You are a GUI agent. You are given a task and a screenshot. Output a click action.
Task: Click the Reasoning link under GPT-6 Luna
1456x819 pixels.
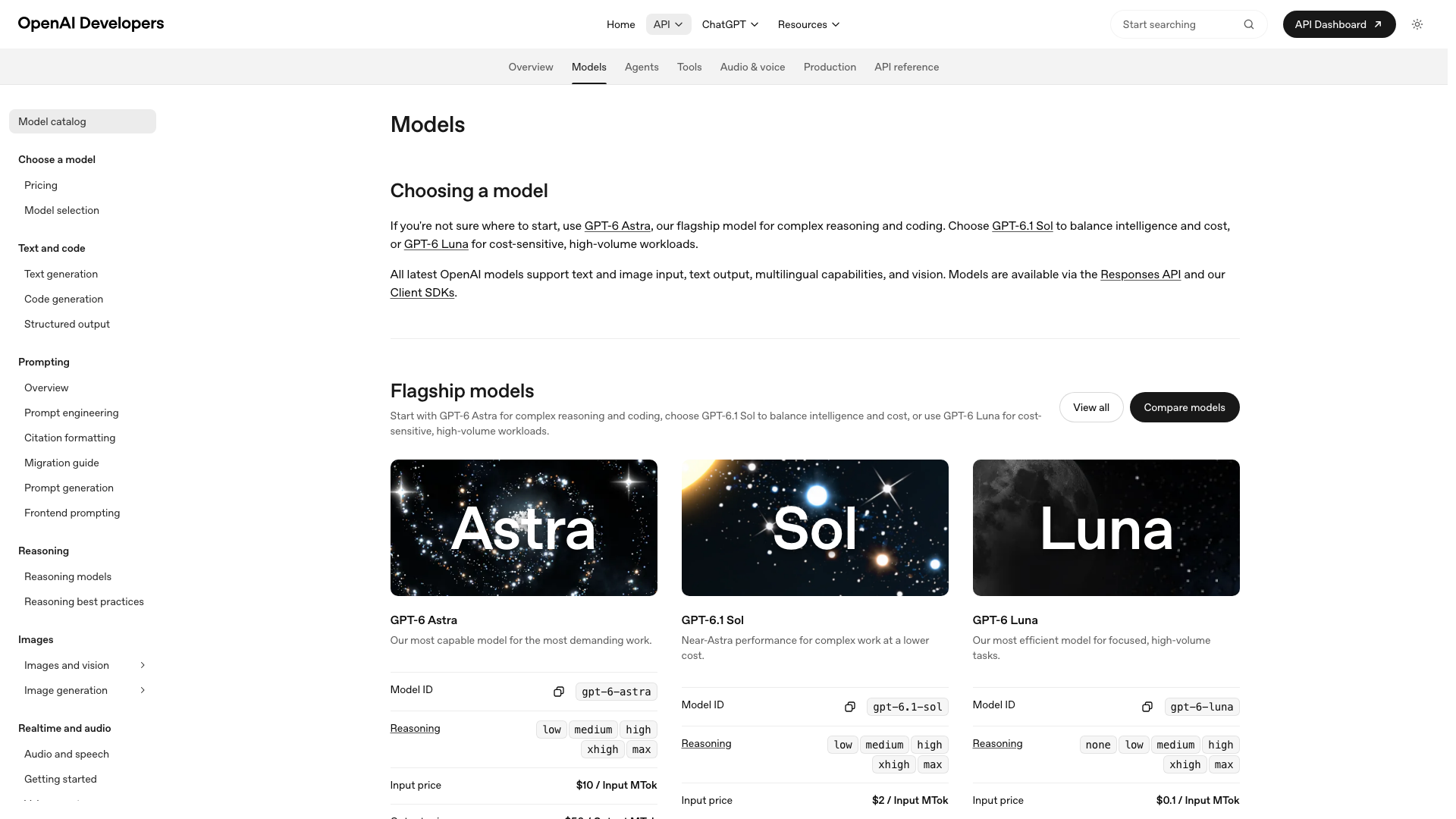(x=997, y=743)
